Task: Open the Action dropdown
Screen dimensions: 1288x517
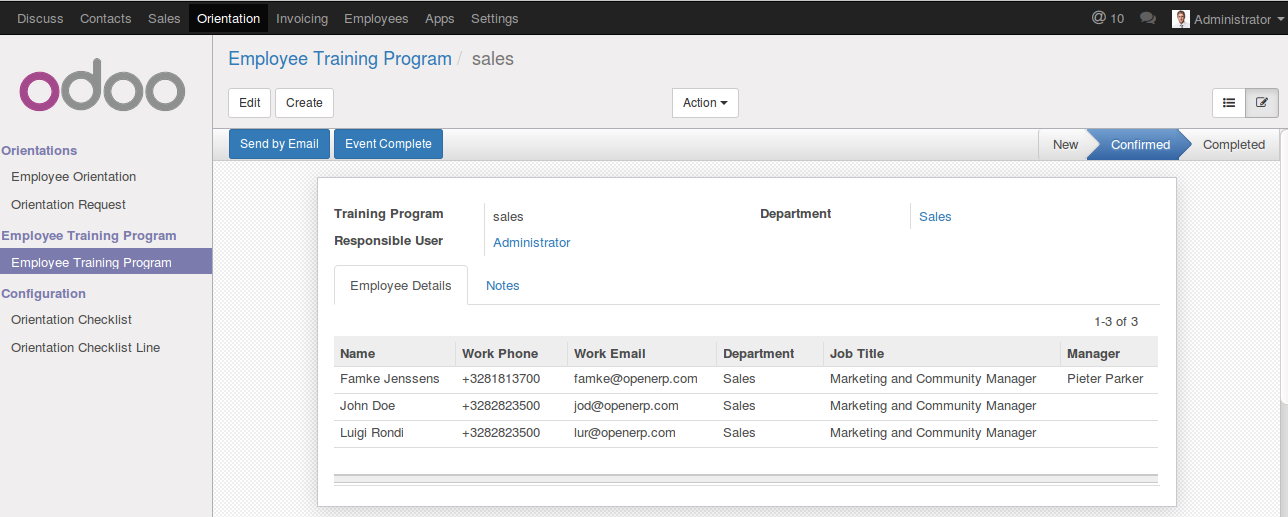Action: coord(705,103)
